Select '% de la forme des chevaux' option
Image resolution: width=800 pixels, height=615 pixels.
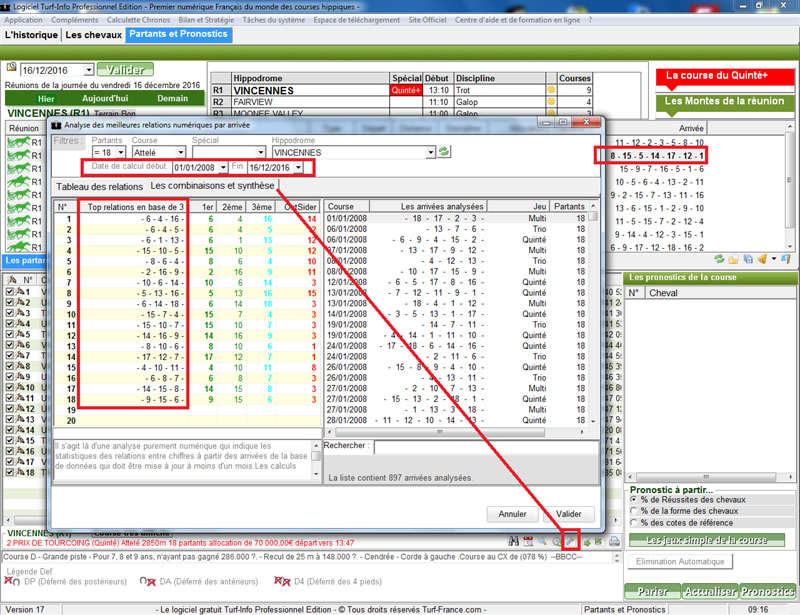pos(634,511)
